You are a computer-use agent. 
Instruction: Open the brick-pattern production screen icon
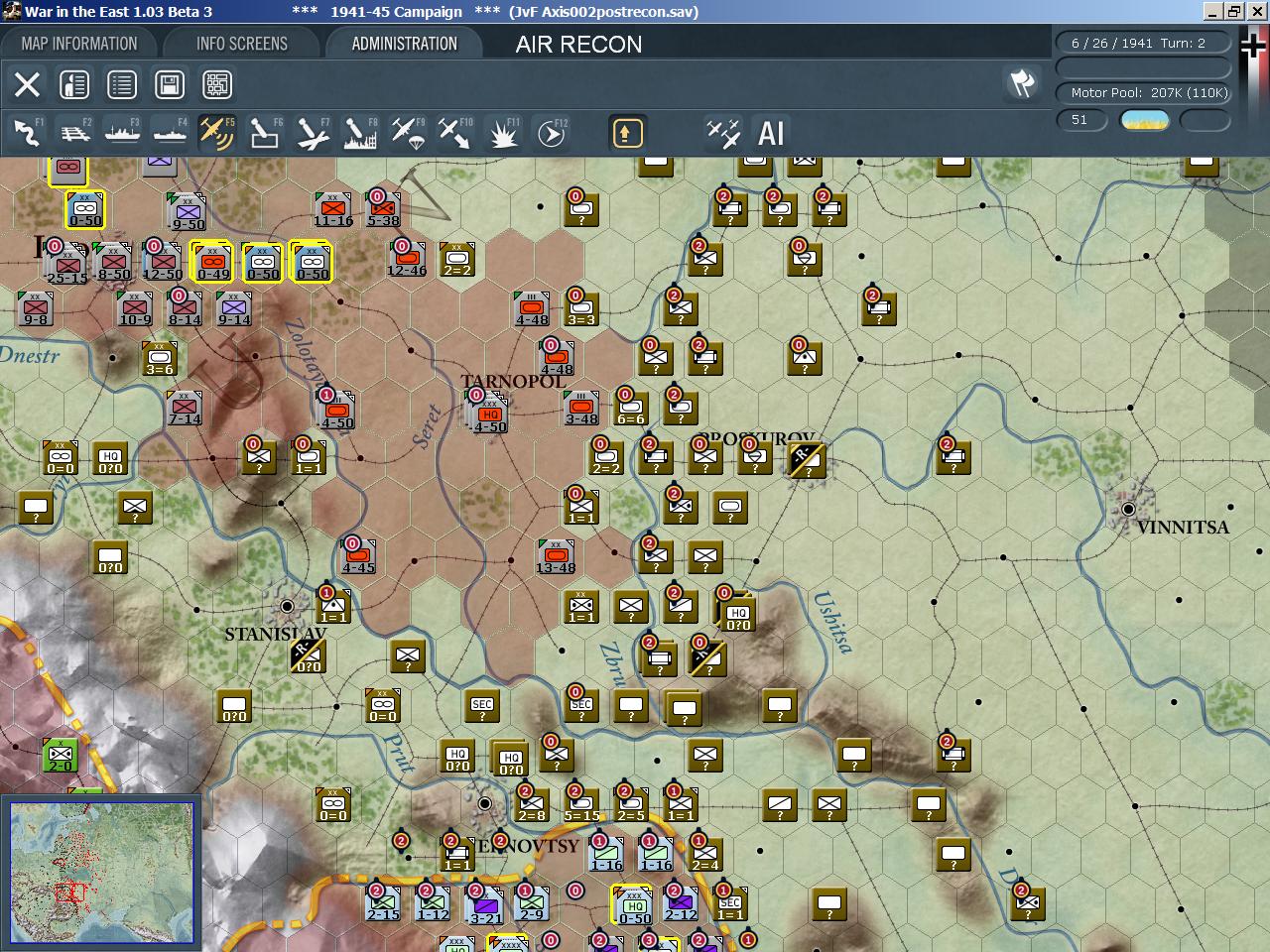217,84
